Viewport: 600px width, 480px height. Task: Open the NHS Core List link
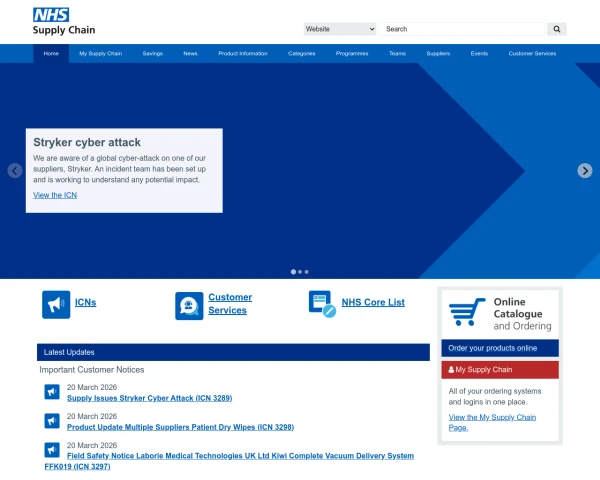coord(373,302)
